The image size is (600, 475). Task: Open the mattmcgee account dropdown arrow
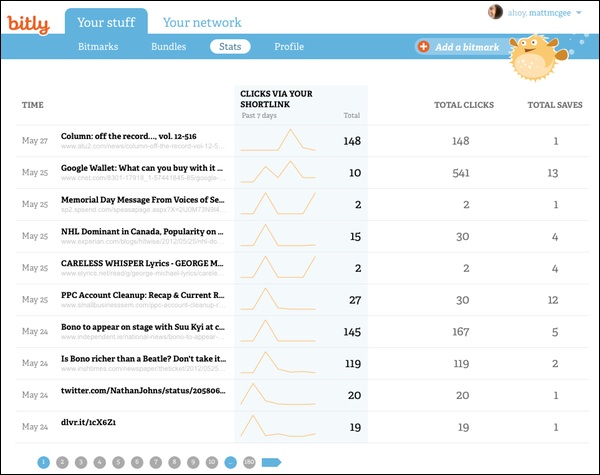pos(579,13)
